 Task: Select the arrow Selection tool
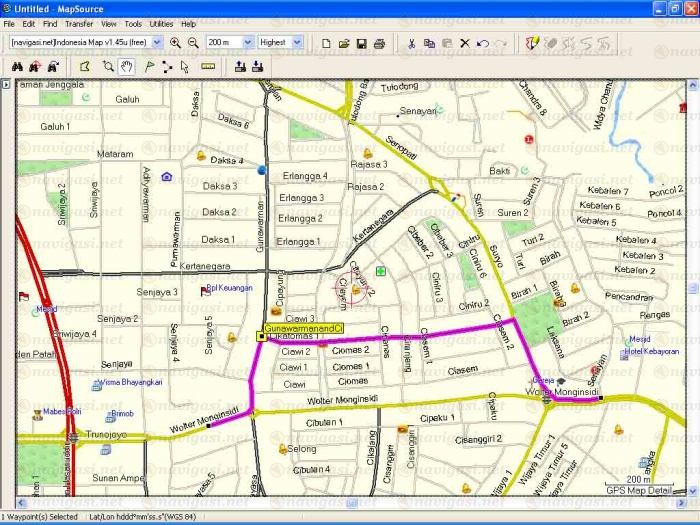point(184,67)
